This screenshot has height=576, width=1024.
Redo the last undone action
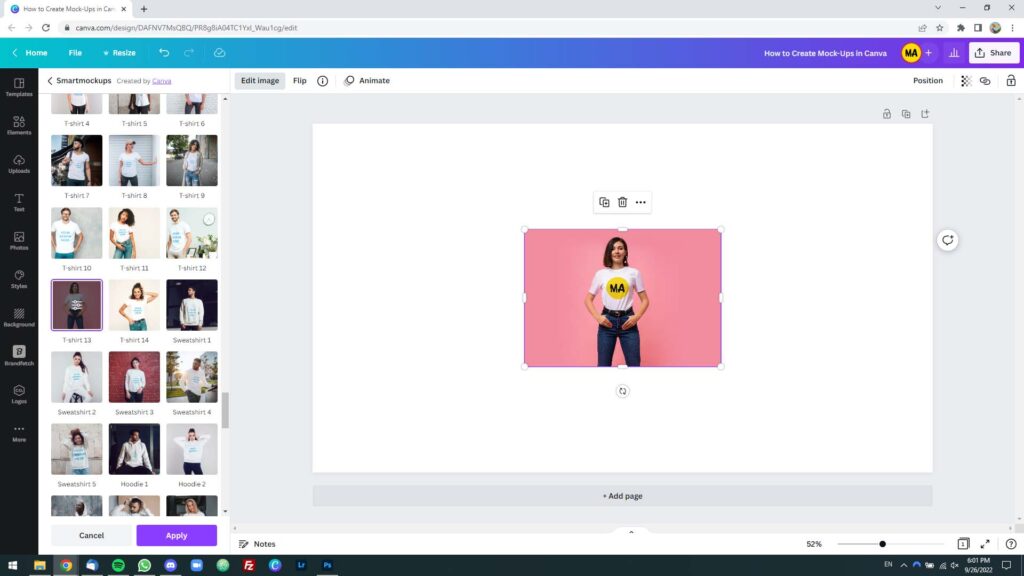coord(189,53)
